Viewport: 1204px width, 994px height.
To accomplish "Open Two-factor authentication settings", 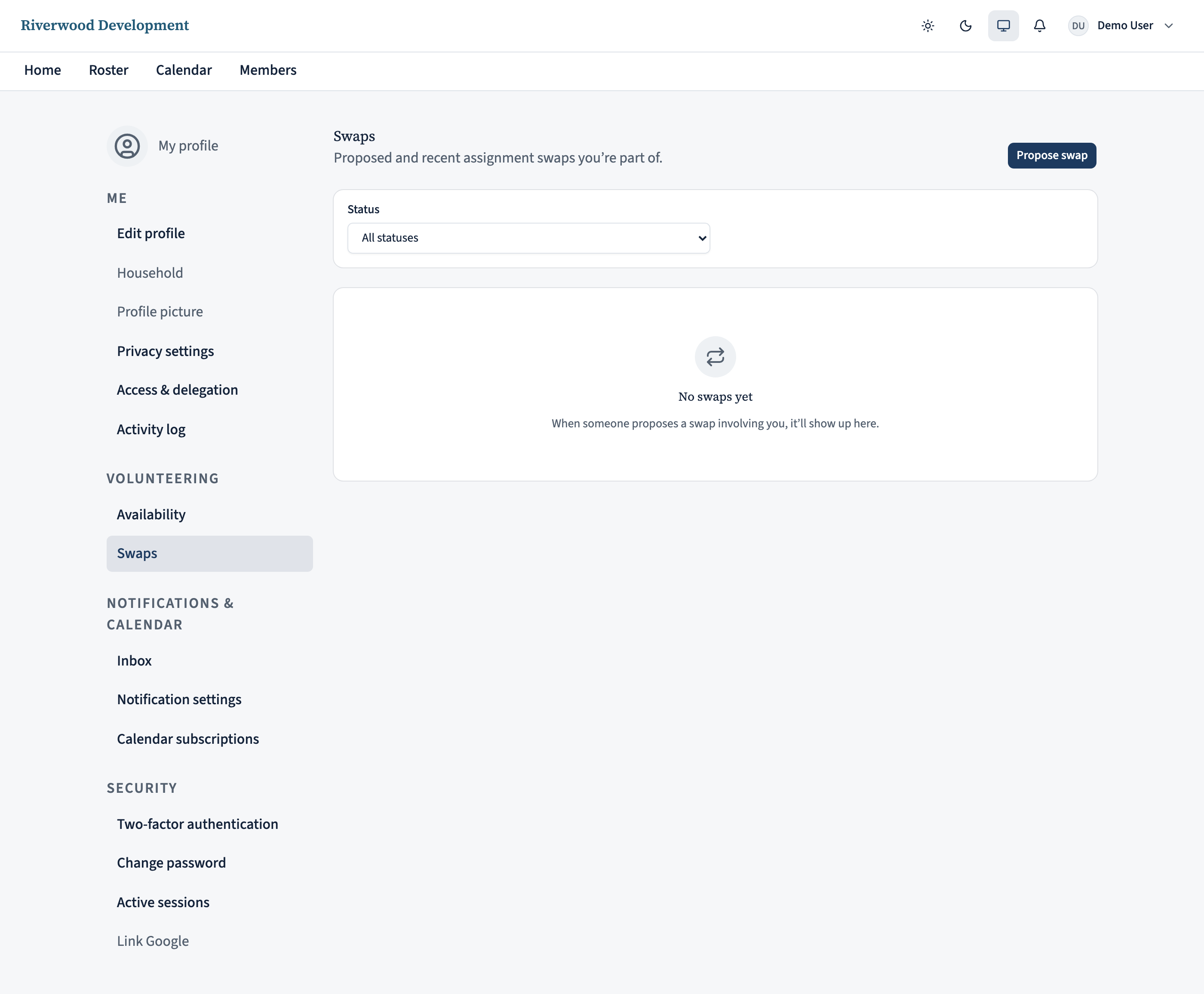I will (197, 824).
